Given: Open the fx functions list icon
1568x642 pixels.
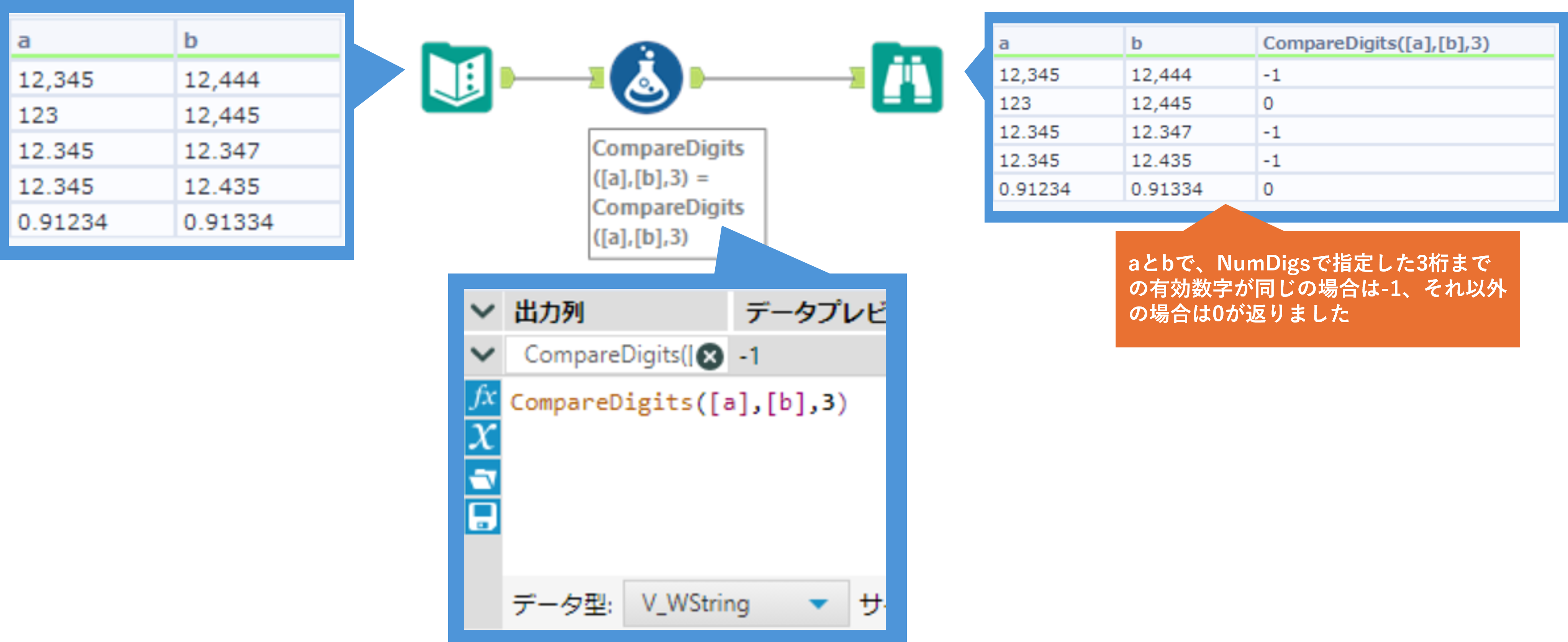Looking at the screenshot, I should (x=483, y=398).
